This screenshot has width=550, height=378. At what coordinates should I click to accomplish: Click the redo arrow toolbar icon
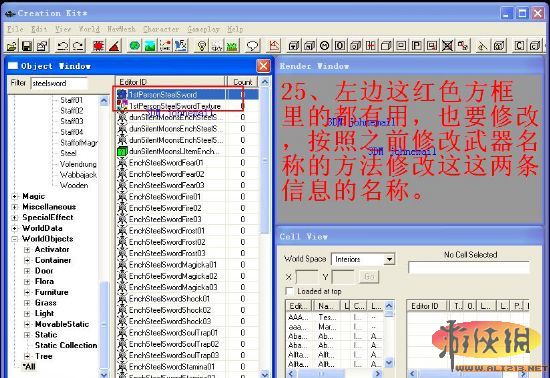[78, 46]
